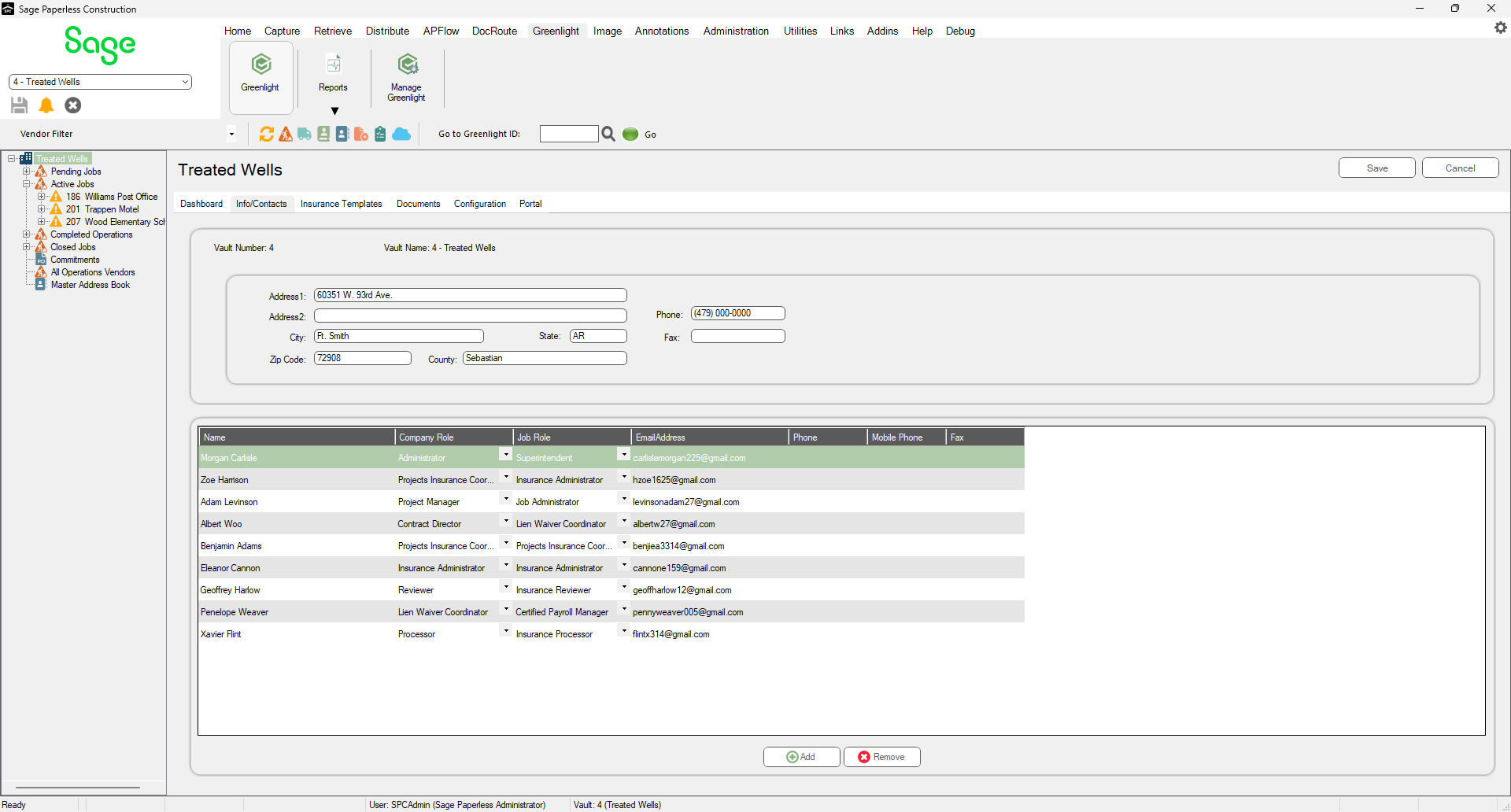The width and height of the screenshot is (1511, 812).
Task: Expand the Reports dropdown arrow
Action: pyautogui.click(x=334, y=111)
